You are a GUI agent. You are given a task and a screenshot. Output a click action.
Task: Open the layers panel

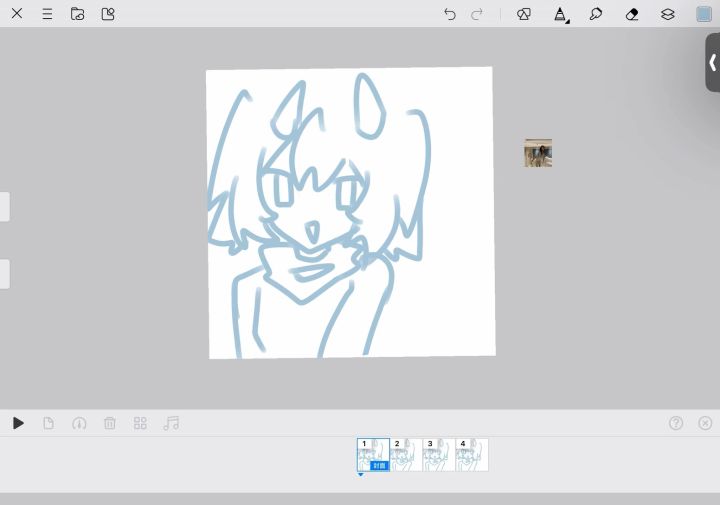(x=668, y=14)
